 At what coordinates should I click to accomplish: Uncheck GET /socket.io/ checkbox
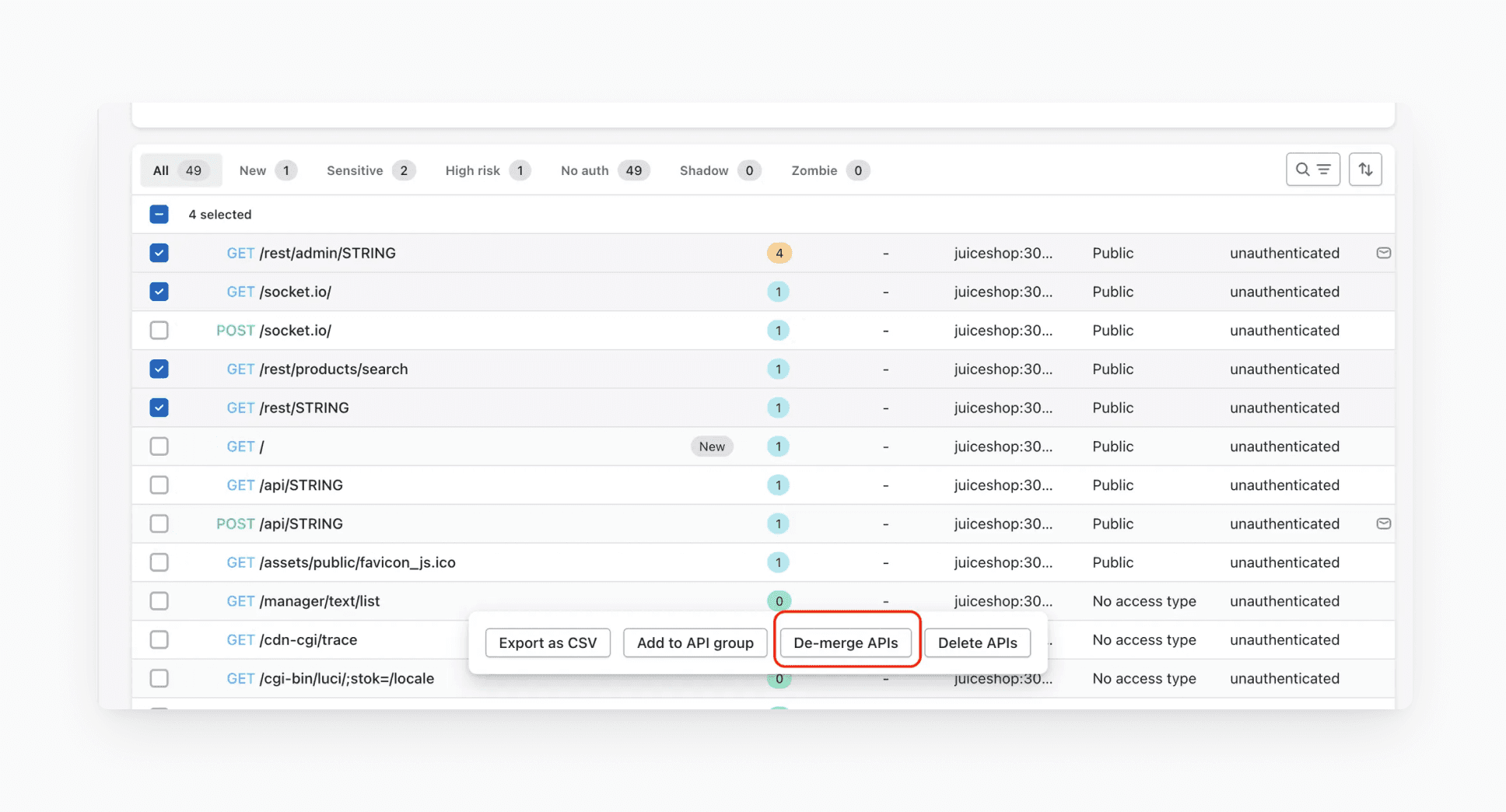(x=159, y=292)
